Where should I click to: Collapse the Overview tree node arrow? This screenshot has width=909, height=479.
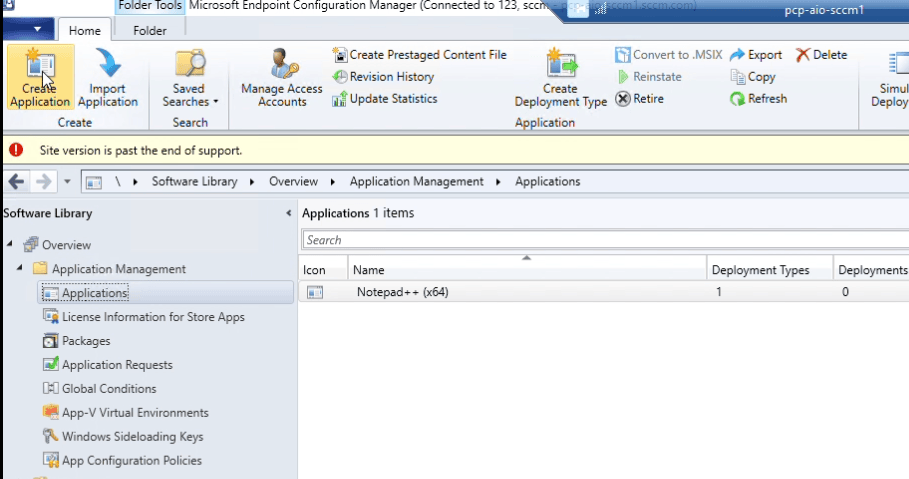pos(10,244)
